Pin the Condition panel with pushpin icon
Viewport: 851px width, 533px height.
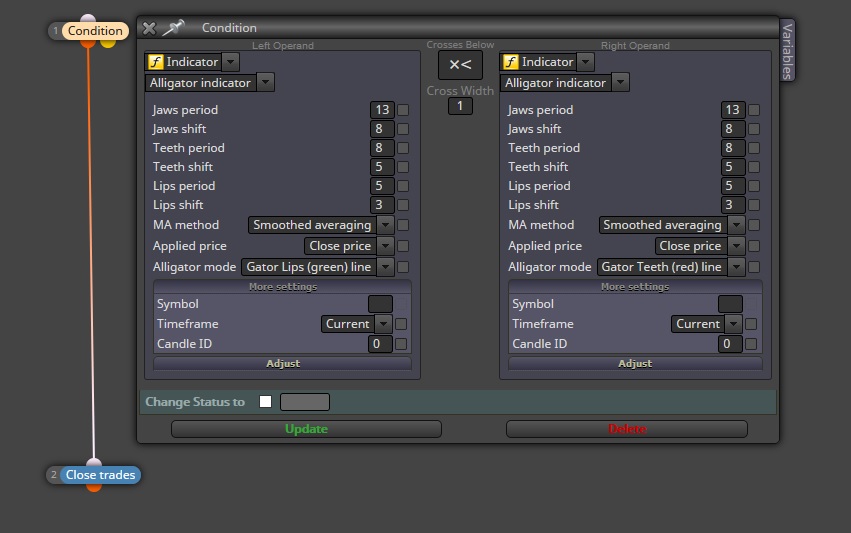click(174, 28)
